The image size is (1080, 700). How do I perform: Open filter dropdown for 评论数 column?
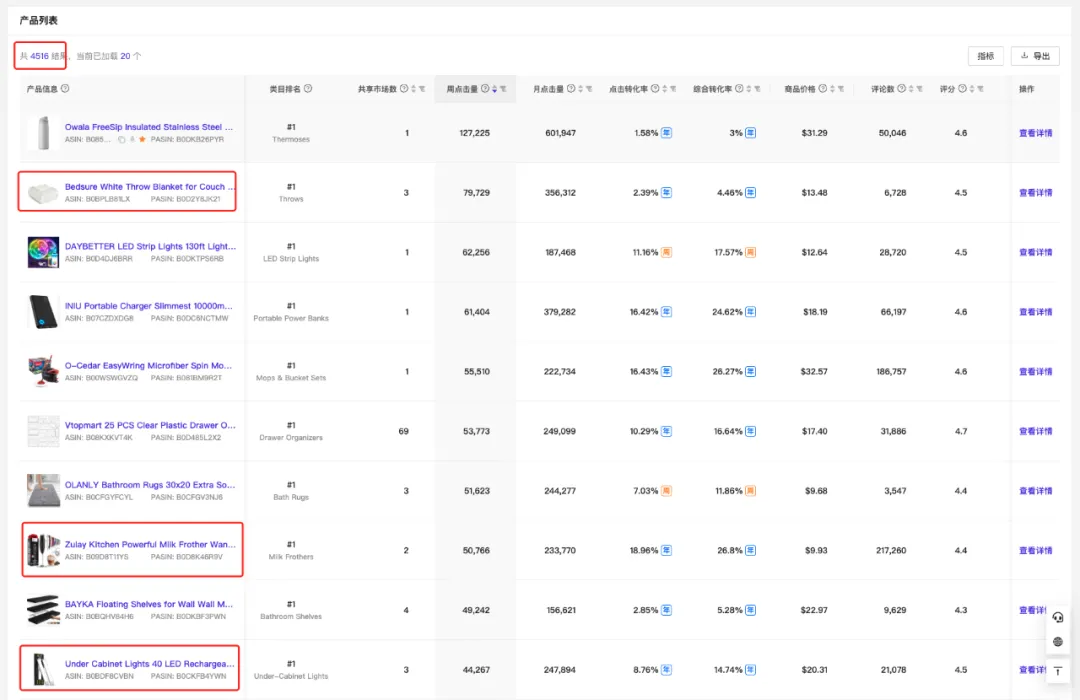pyautogui.click(x=920, y=89)
